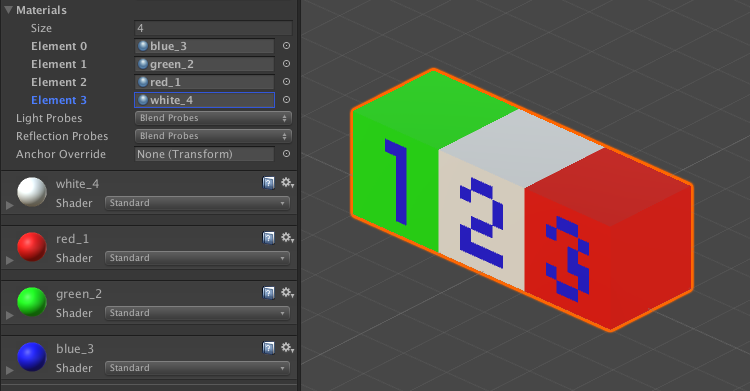Screen dimensions: 750x391
Task: Expand the green_2 material properties
Action: (x=9, y=315)
